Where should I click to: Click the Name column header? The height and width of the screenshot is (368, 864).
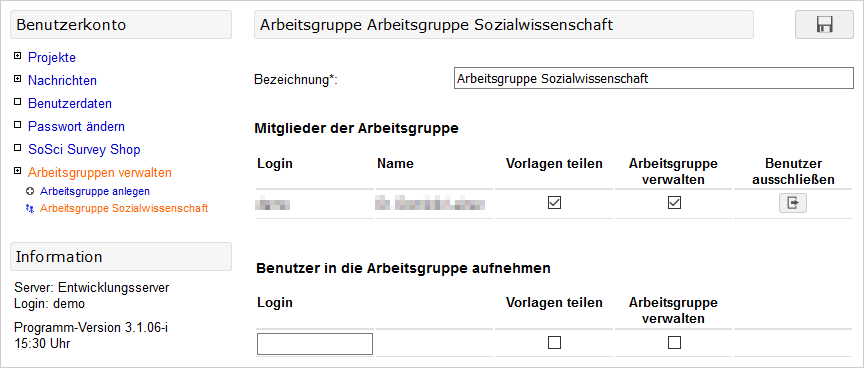[395, 163]
